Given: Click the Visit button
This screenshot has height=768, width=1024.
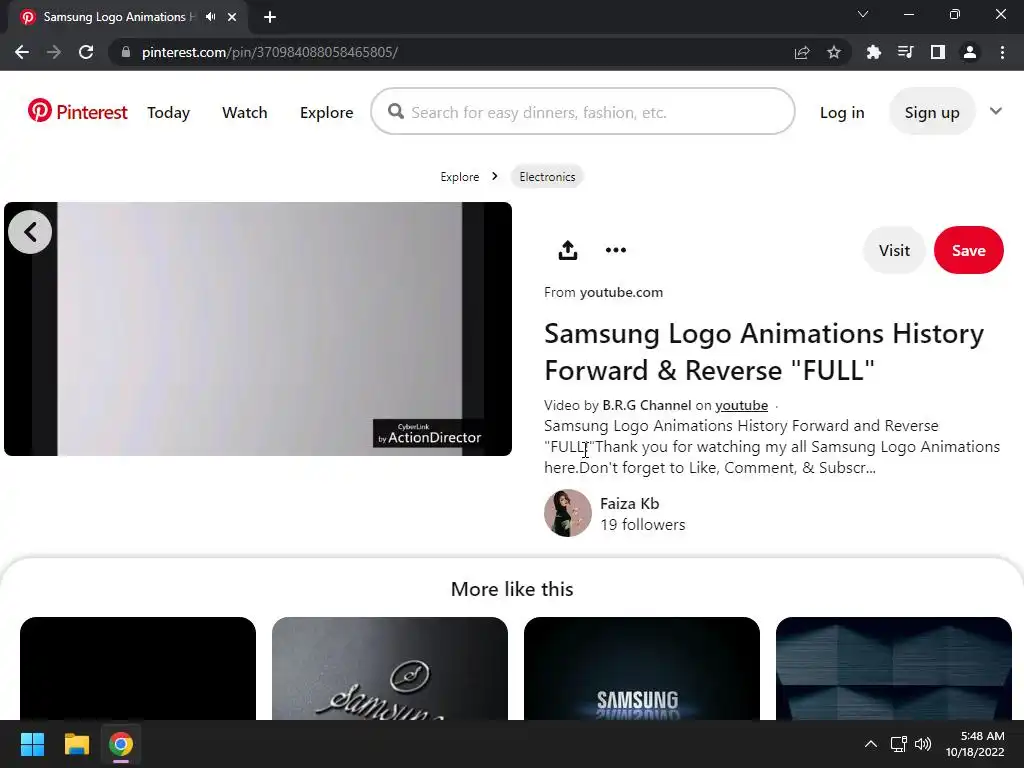Looking at the screenshot, I should pyautogui.click(x=894, y=250).
